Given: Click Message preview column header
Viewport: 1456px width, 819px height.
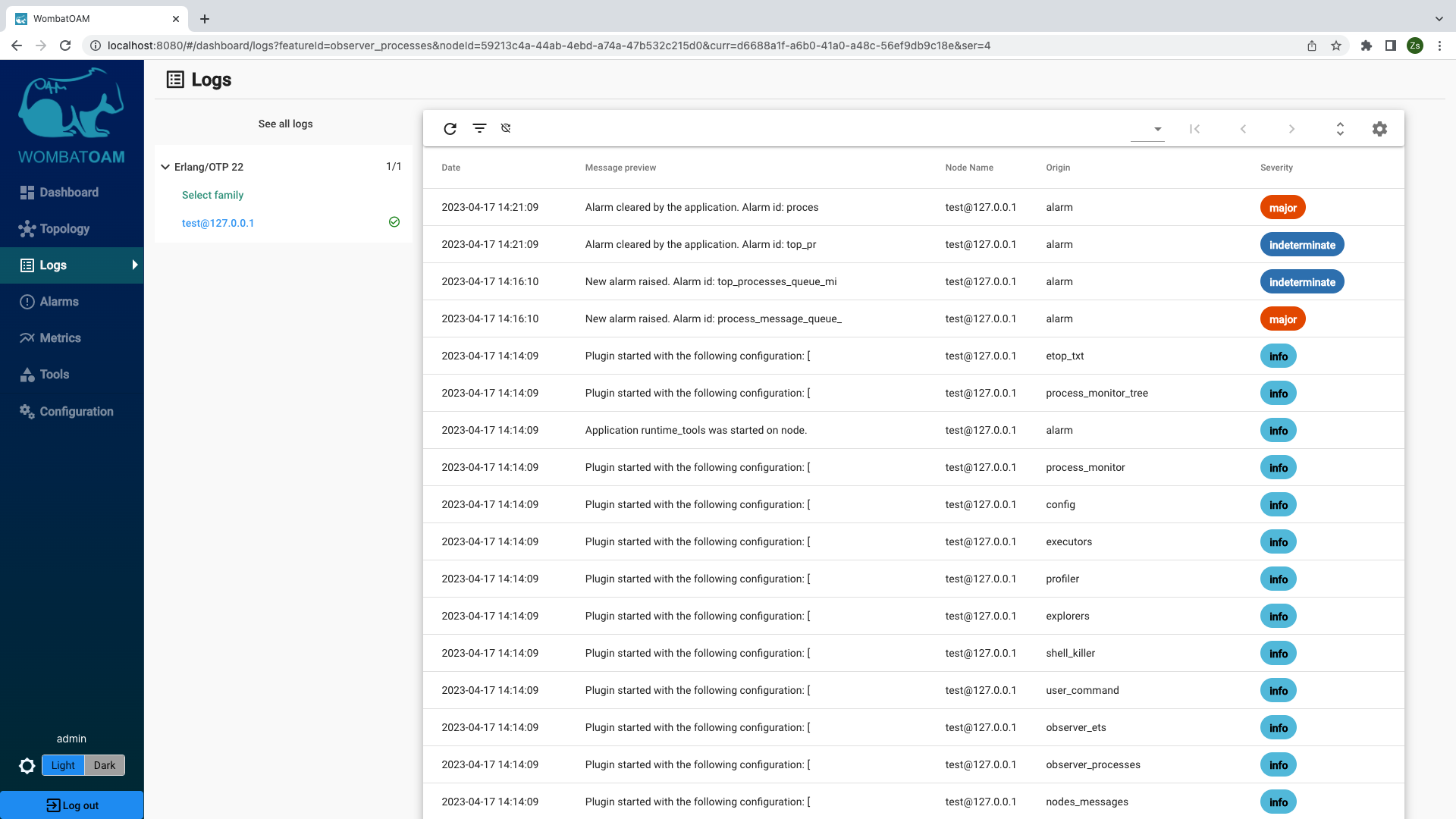Looking at the screenshot, I should [x=620, y=168].
